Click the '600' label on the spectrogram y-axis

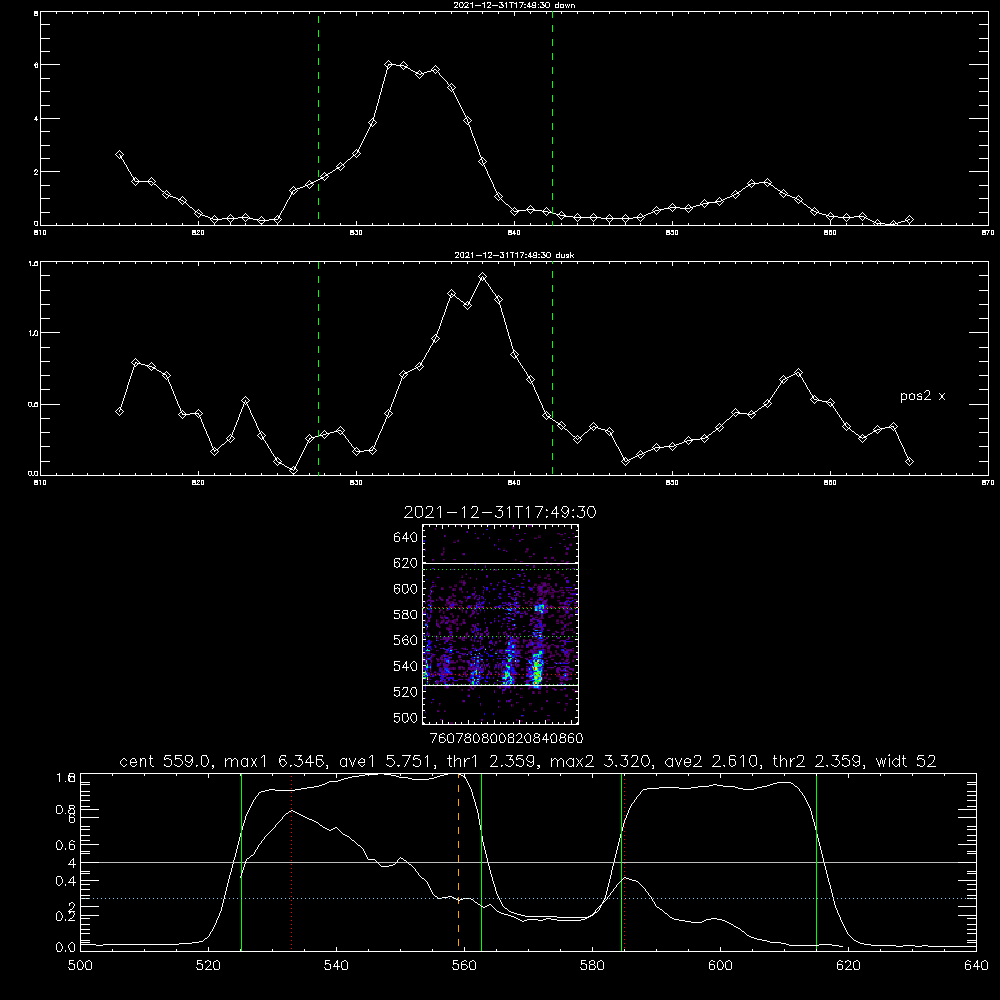tap(406, 589)
